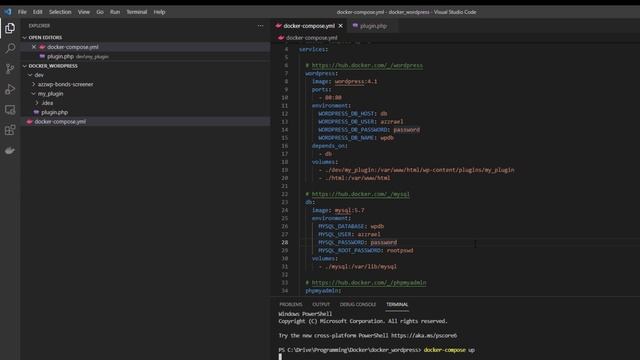Open the Search view in activity bar

10,48
